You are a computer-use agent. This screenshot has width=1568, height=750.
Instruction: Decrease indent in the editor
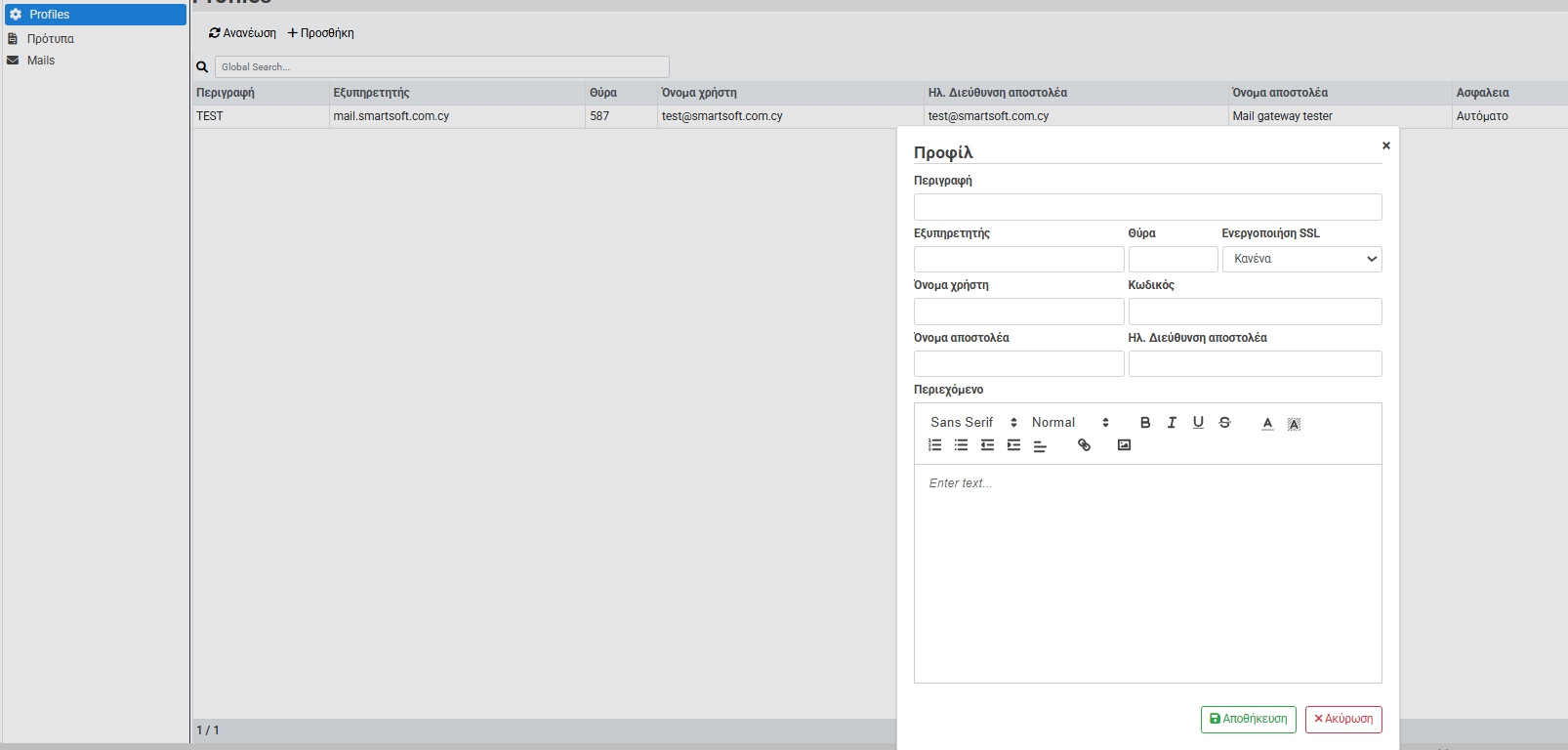click(x=987, y=445)
